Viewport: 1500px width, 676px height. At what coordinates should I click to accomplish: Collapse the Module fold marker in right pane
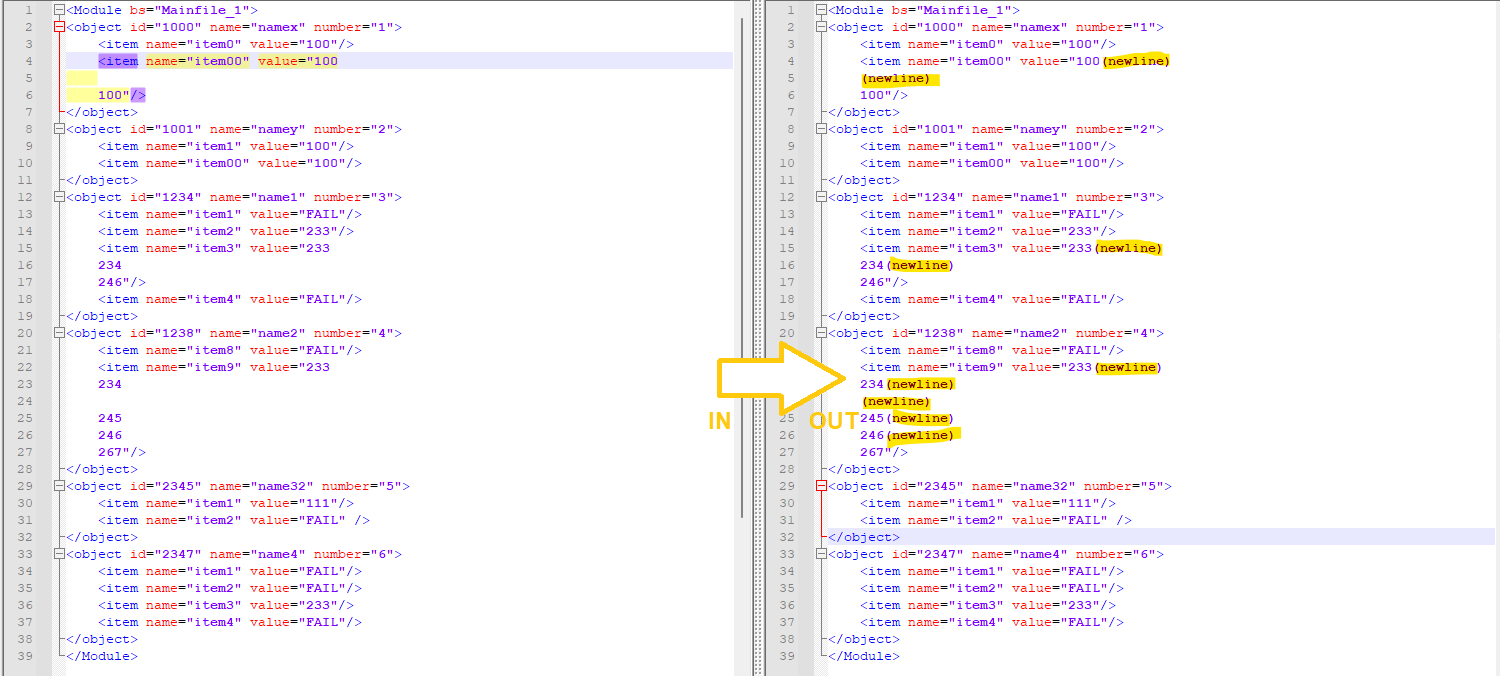tap(821, 10)
